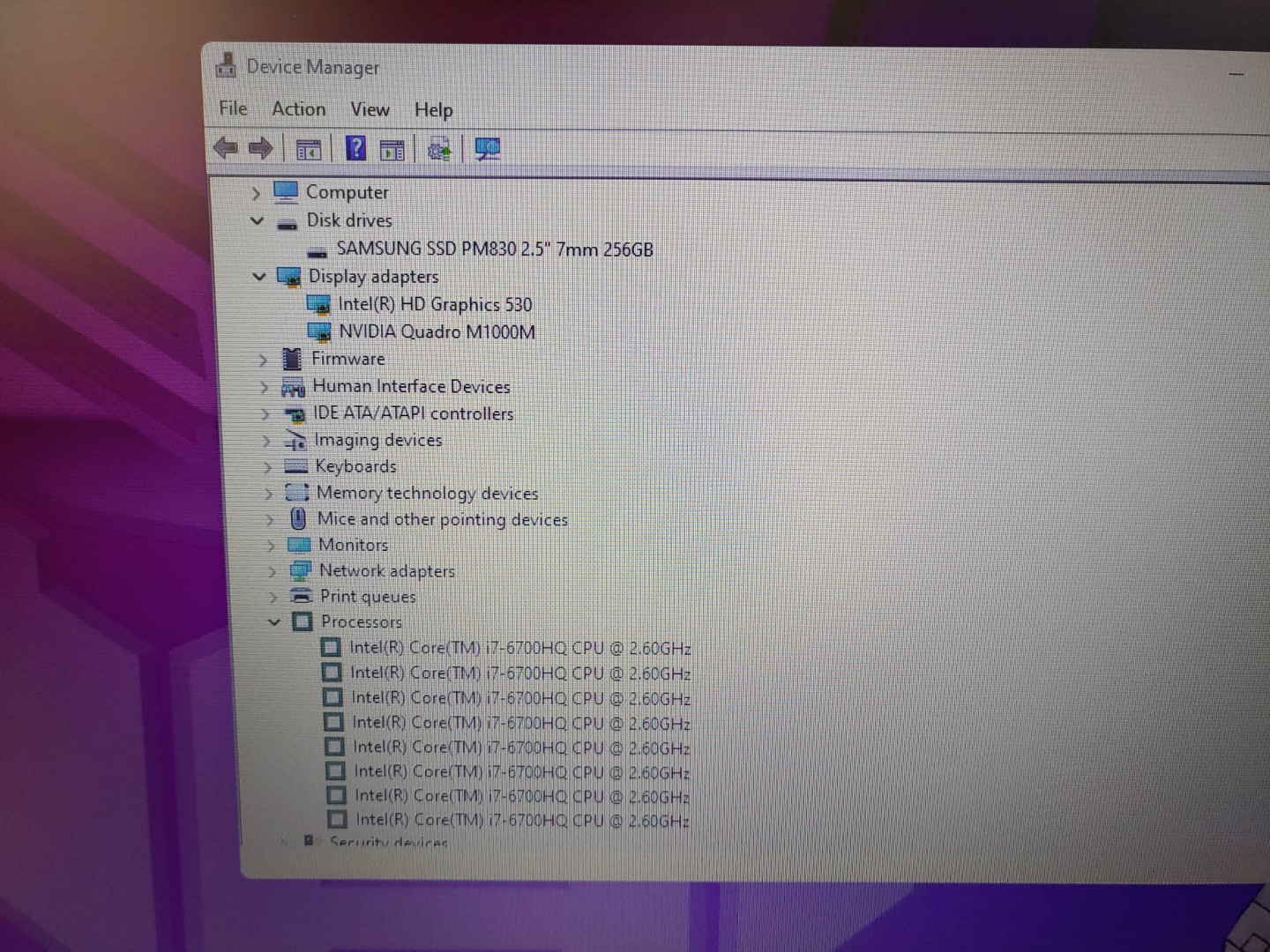
Task: Open the File menu
Action: coord(233,108)
